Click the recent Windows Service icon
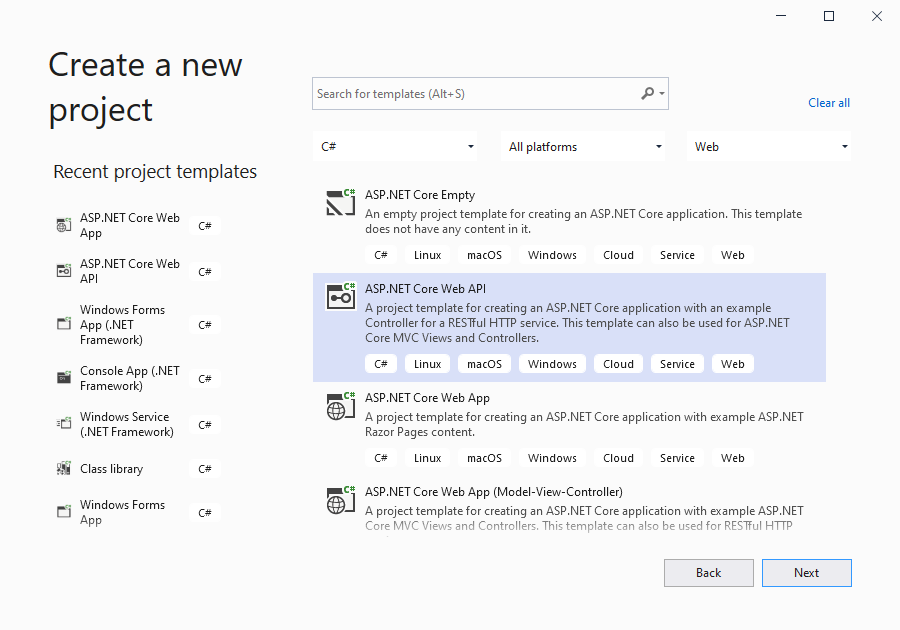Viewport: 900px width, 630px height. tap(64, 424)
